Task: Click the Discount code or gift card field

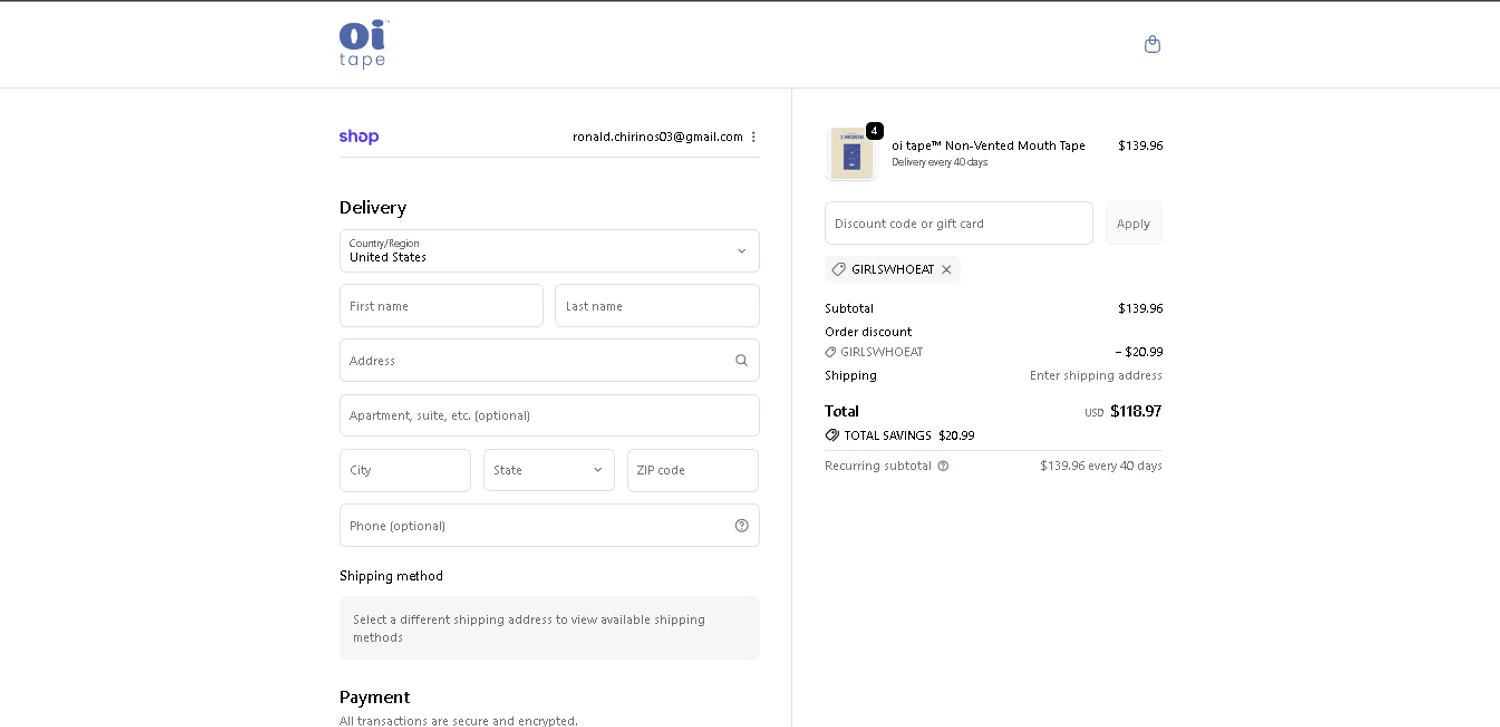Action: (x=959, y=223)
